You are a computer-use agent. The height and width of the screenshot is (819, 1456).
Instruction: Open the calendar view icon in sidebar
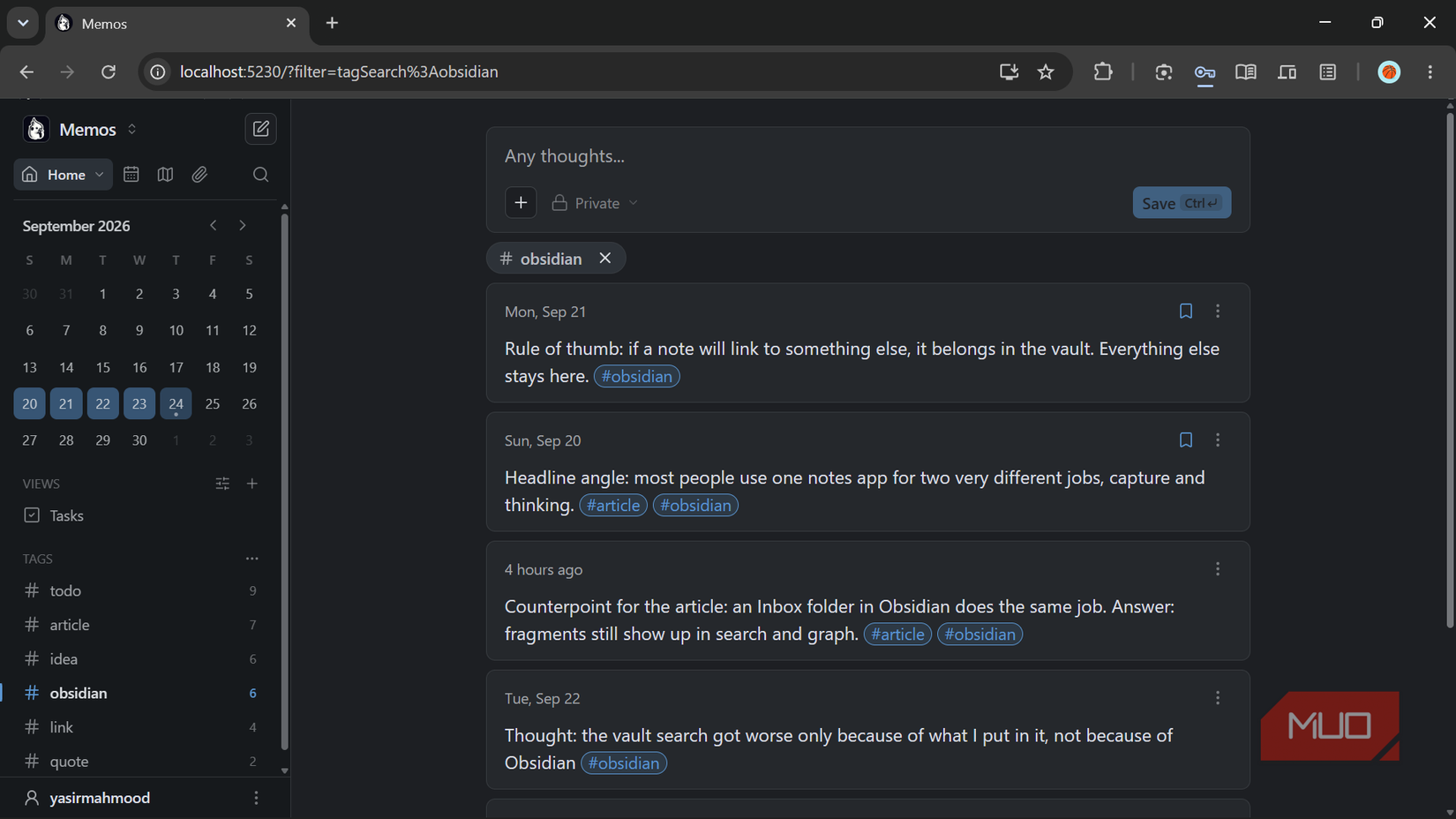click(x=131, y=175)
